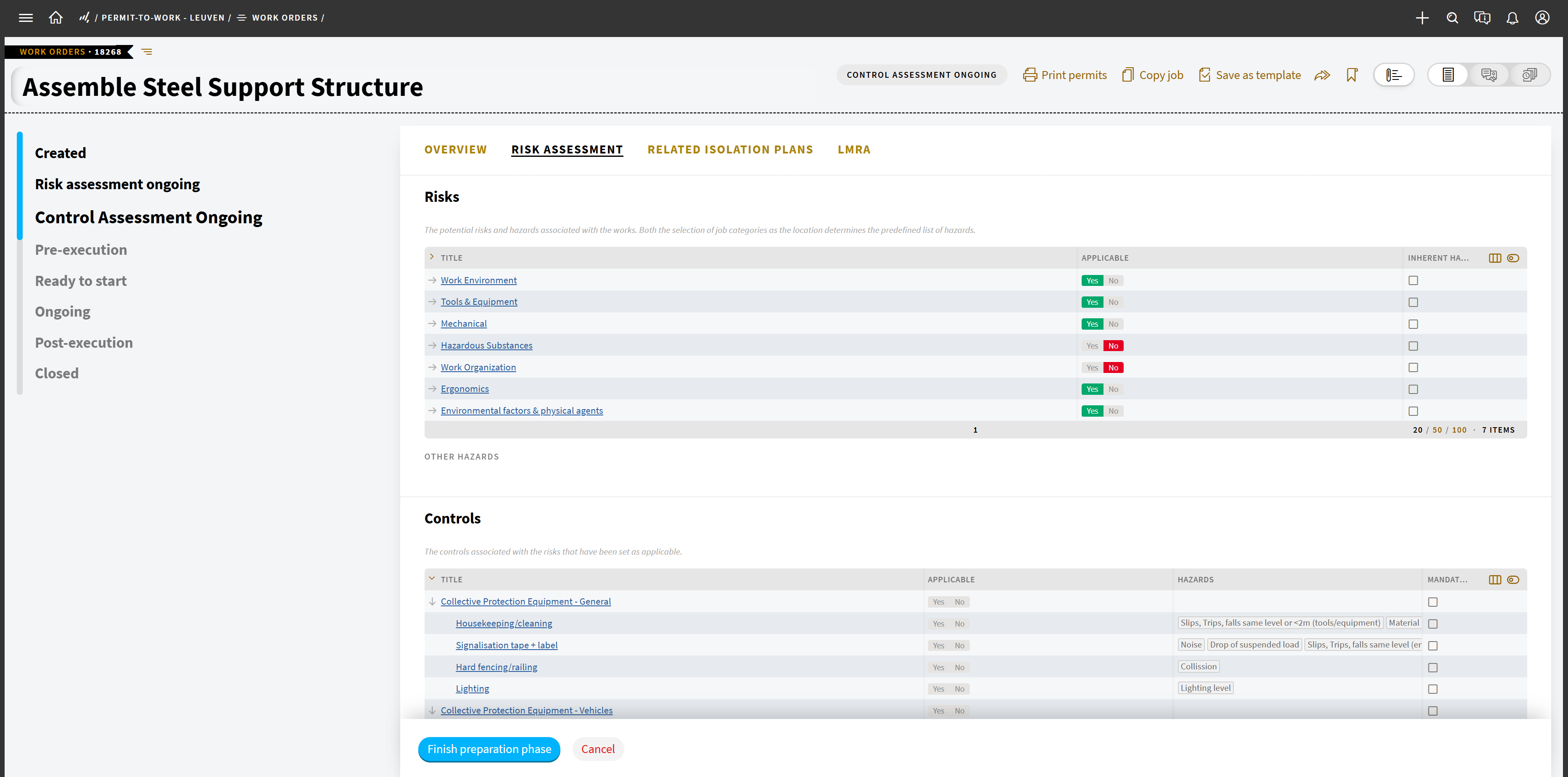Click the forward share arrows icon
Image resolution: width=1568 pixels, height=777 pixels.
pyautogui.click(x=1322, y=75)
